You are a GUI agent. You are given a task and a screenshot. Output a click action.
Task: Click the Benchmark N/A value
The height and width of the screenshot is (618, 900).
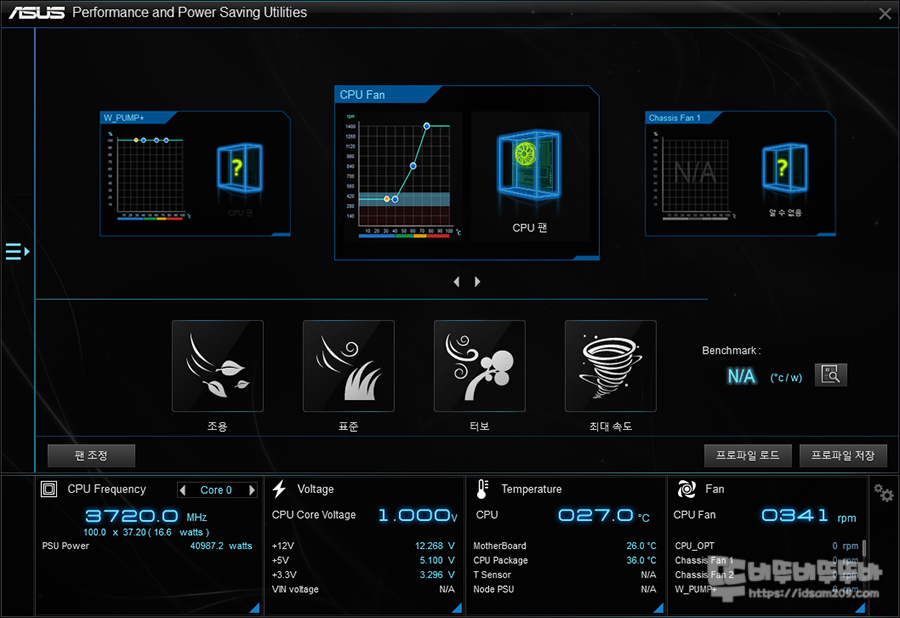(742, 376)
